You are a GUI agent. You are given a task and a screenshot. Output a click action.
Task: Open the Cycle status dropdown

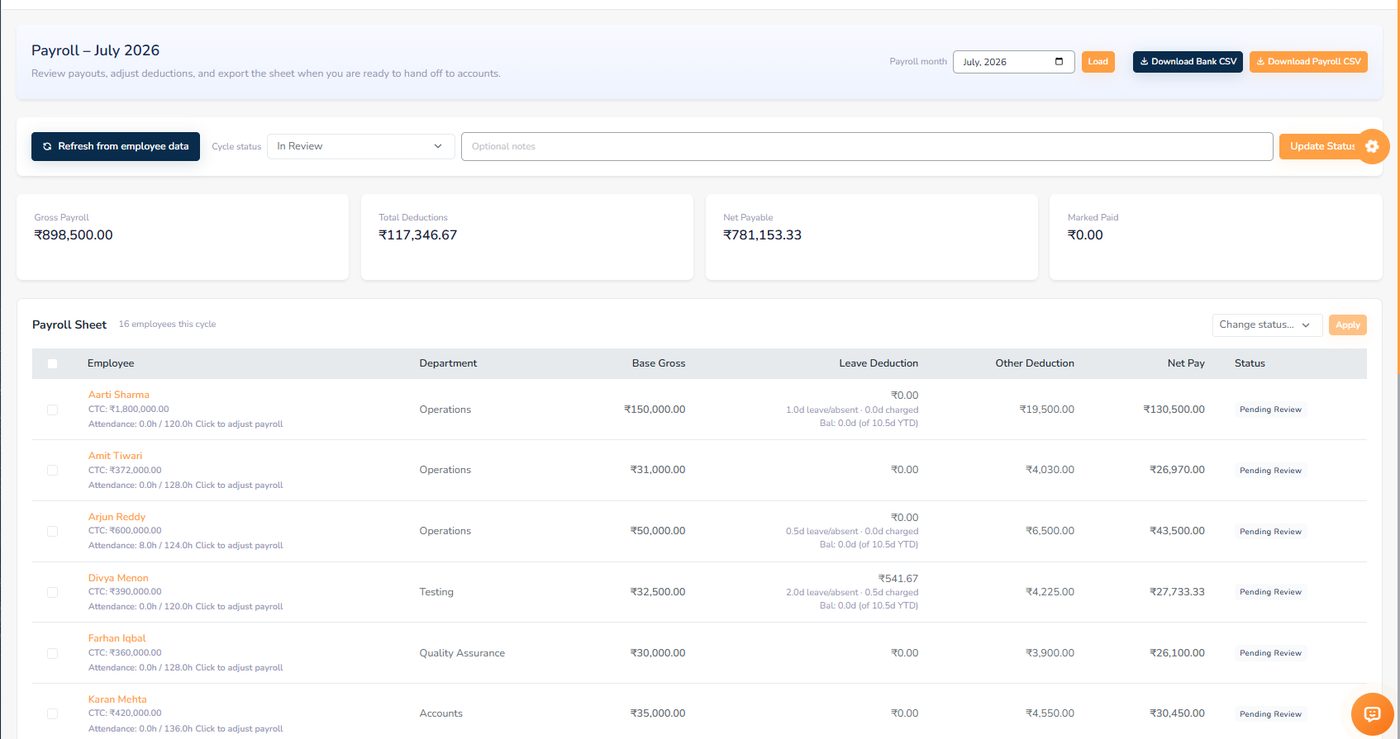coord(360,146)
